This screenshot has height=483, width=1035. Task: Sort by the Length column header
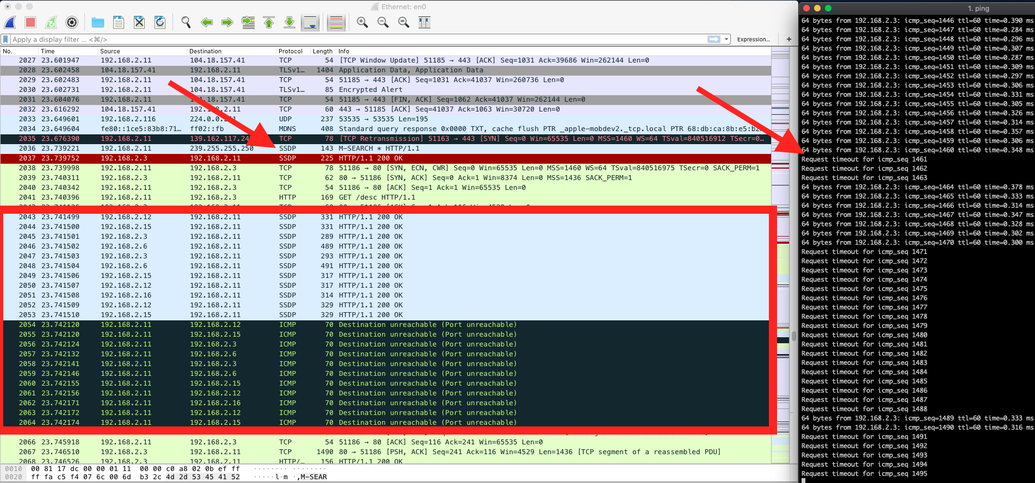coord(323,51)
